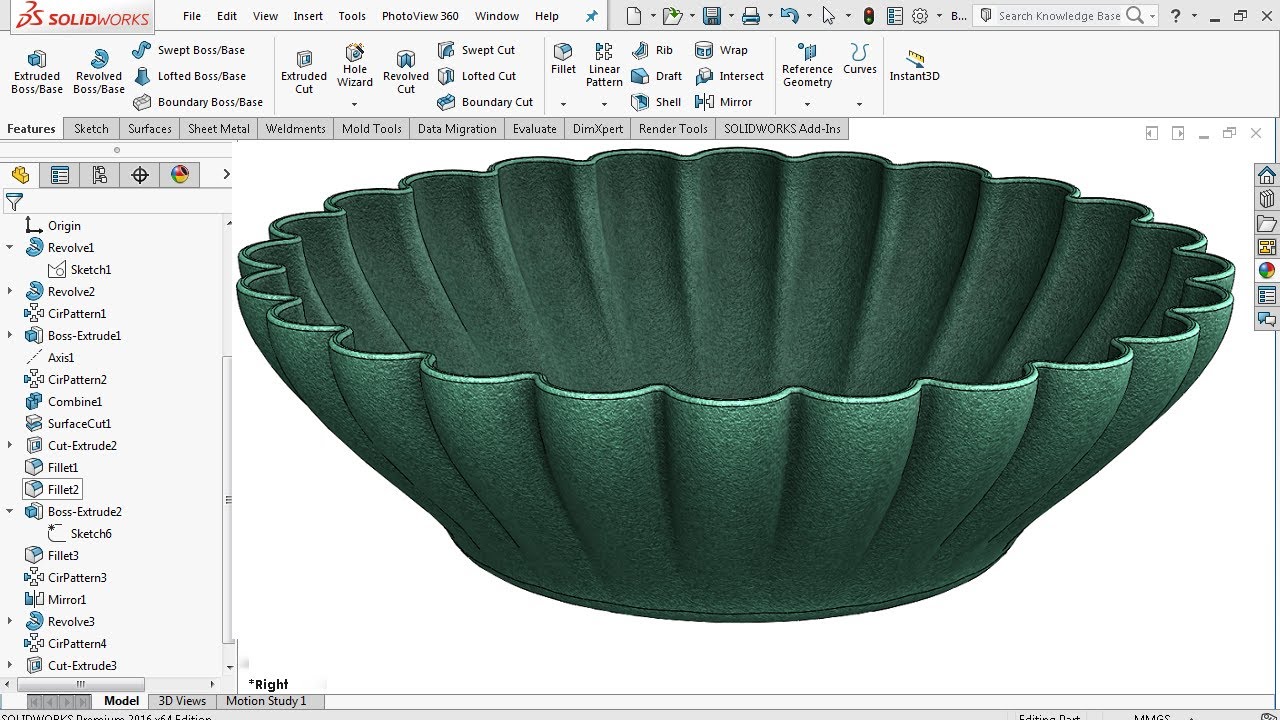The width and height of the screenshot is (1280, 720).
Task: Open the PhotoView 360 menu
Action: 420,16
